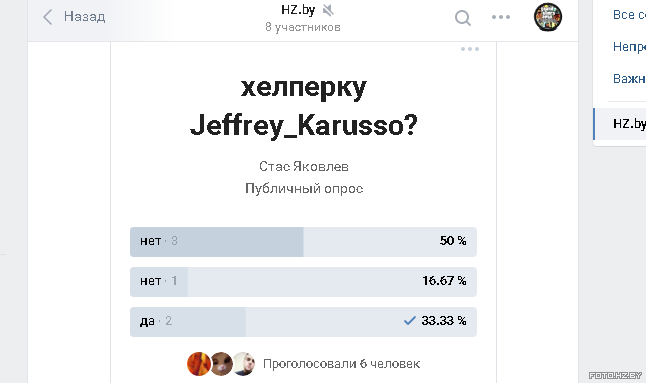The height and width of the screenshot is (383, 646).
Task: Show voters list 'Проголосовали 6 человек'
Action: (x=342, y=364)
